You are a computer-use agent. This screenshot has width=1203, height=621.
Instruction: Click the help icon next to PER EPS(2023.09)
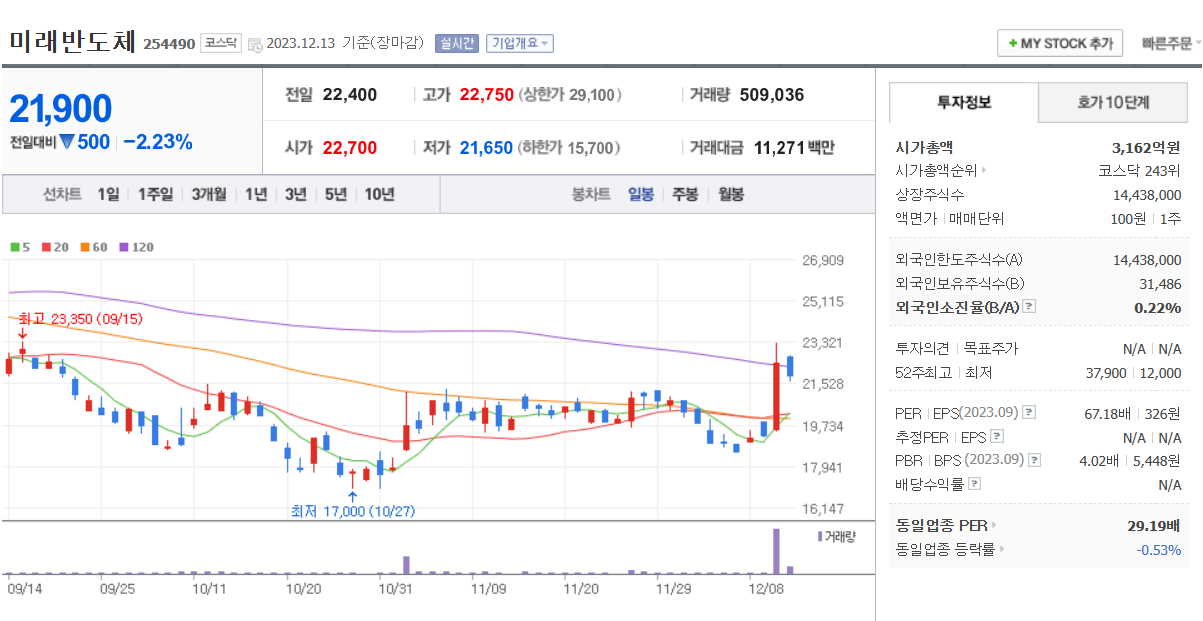click(x=1029, y=412)
